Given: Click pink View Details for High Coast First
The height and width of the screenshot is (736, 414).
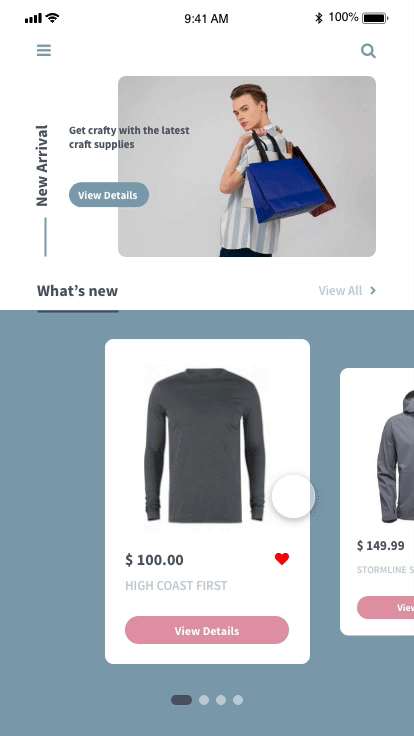Looking at the screenshot, I should point(207,630).
